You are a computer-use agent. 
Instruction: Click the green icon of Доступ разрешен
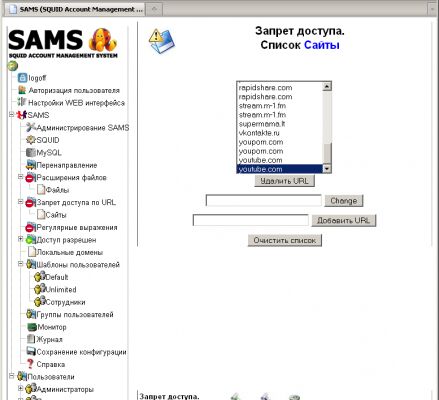click(x=31, y=240)
